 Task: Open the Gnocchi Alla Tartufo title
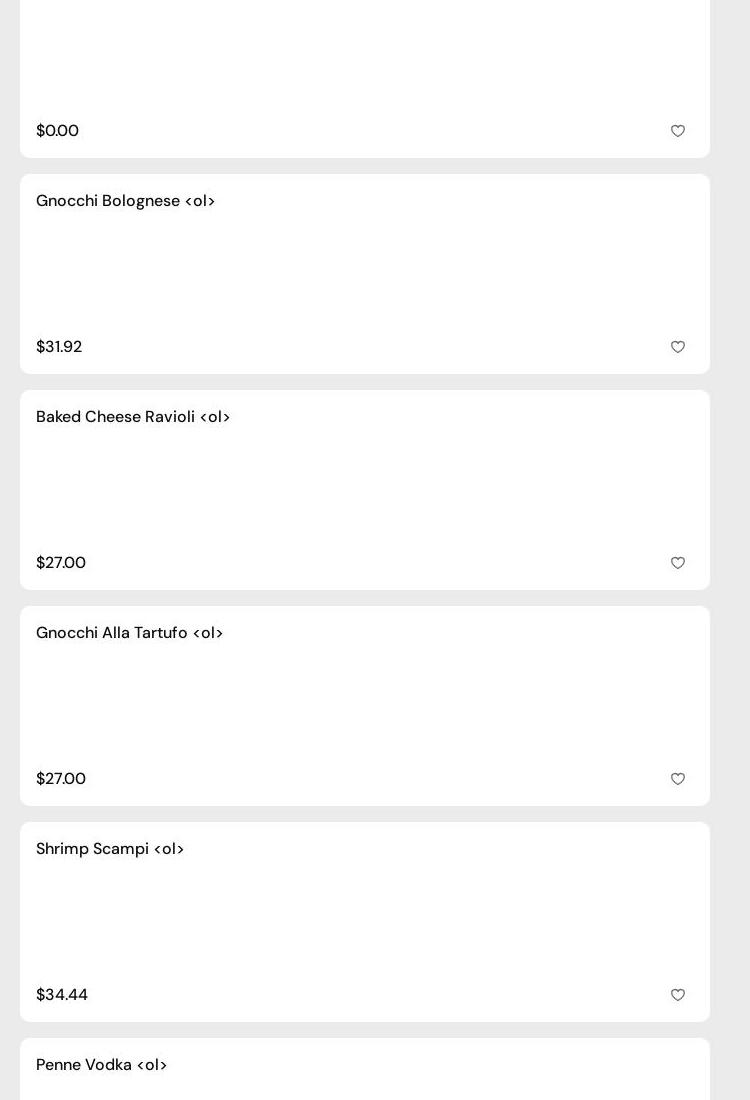point(129,633)
